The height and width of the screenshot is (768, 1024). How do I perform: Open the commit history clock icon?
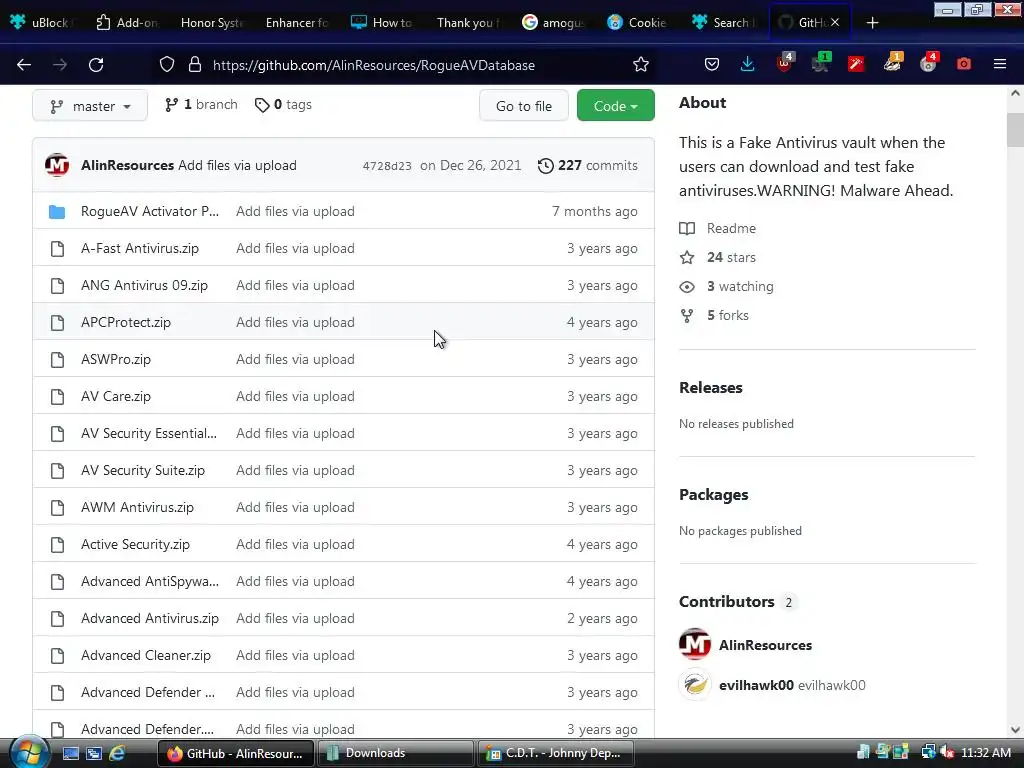(545, 166)
